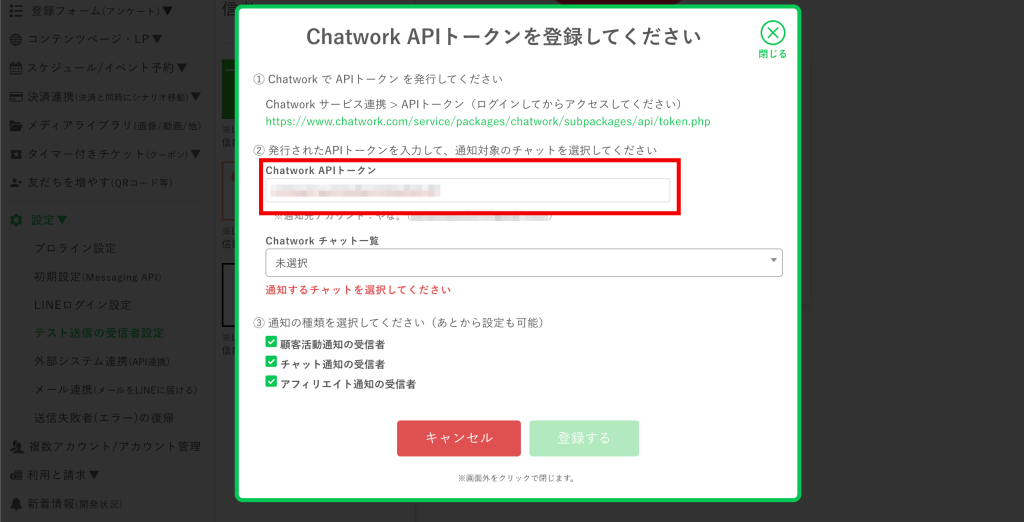Viewport: 1024px width, 522px height.
Task: Expand 決済連携 sidebar menu
Action: click(114, 97)
